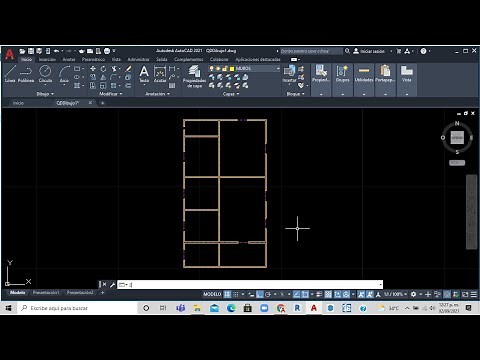Click the ViewCube top face
Image resolution: width=480 pixels, height=360 pixels.
click(457, 137)
